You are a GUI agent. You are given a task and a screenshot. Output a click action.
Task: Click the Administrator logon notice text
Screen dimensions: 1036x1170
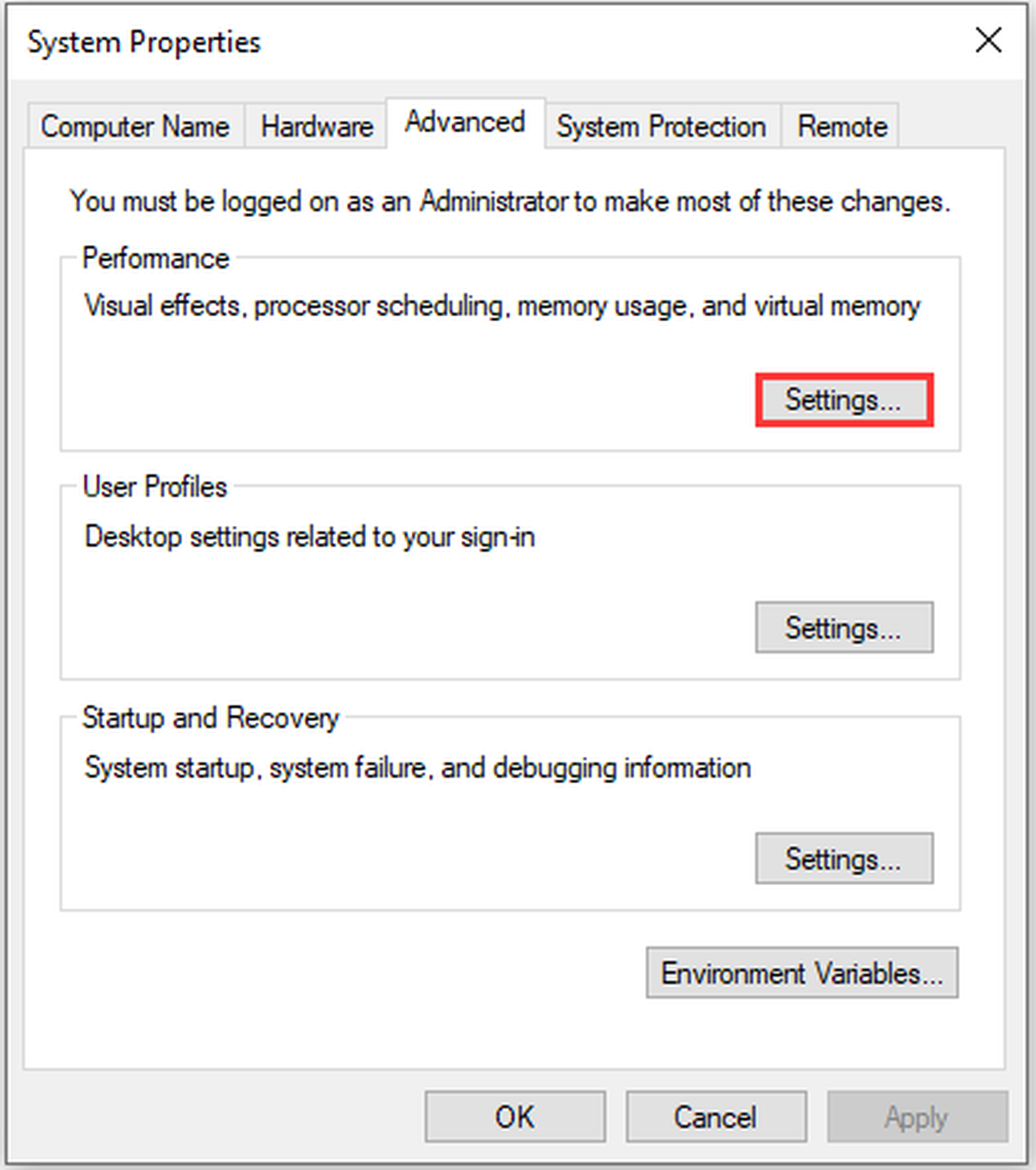[x=510, y=201]
